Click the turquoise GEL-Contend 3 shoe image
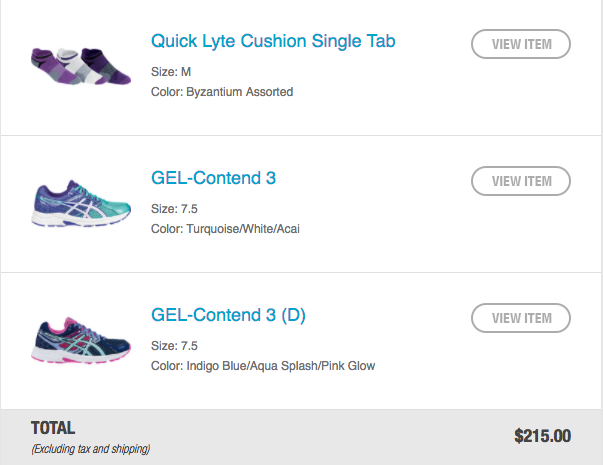Screen dimensions: 603x465 click(76, 203)
